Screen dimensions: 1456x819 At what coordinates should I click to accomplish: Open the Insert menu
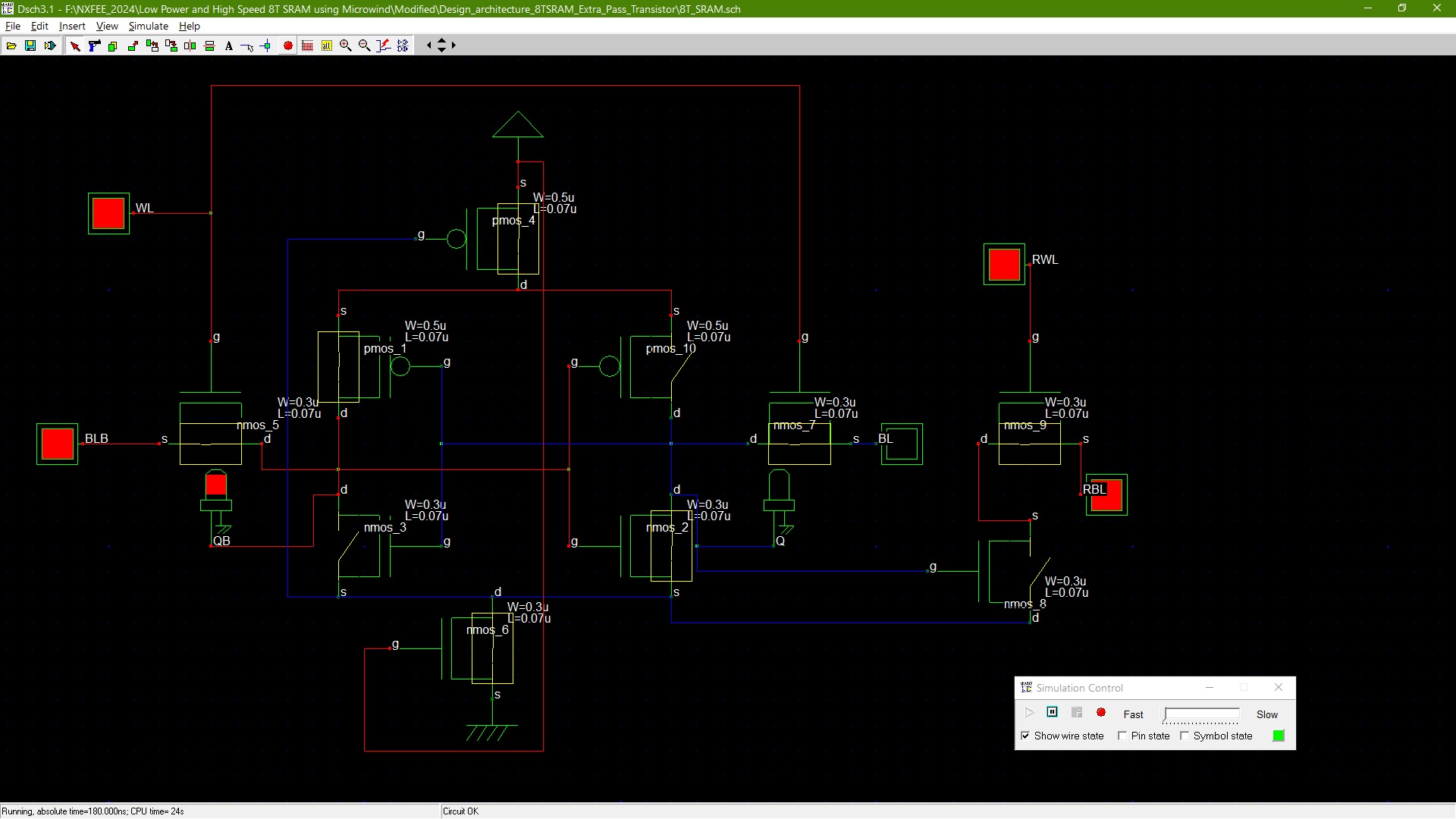pyautogui.click(x=72, y=26)
